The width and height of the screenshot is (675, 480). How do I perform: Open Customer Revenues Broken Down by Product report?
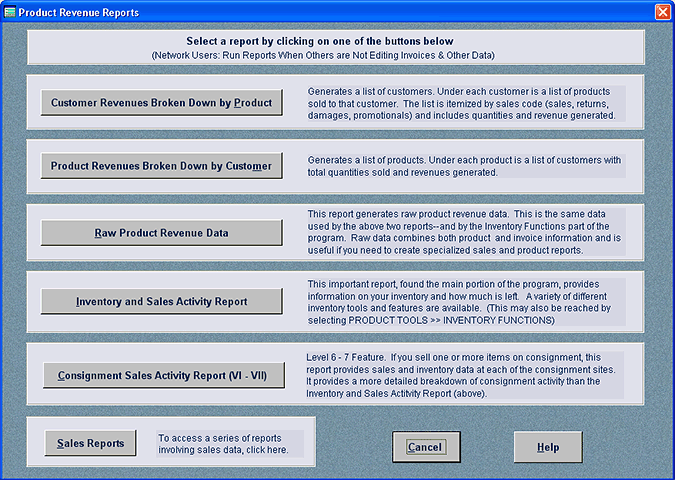(x=161, y=102)
